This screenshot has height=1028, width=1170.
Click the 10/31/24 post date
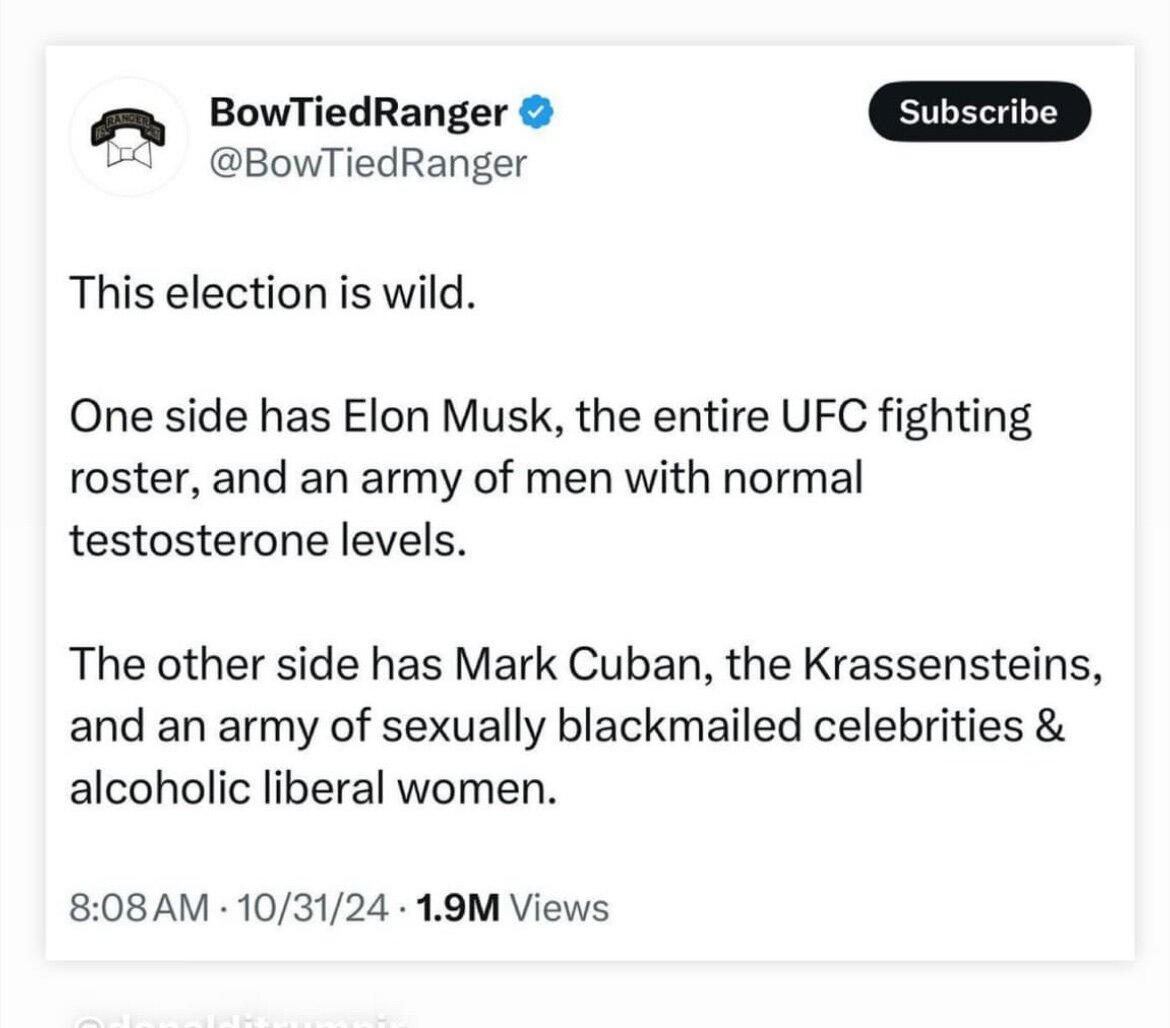point(312,908)
